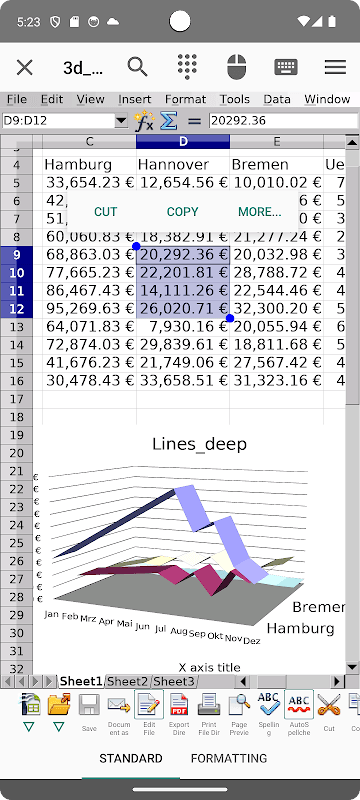Open the search magnifier in top bar
The image size is (360, 800).
[137, 67]
